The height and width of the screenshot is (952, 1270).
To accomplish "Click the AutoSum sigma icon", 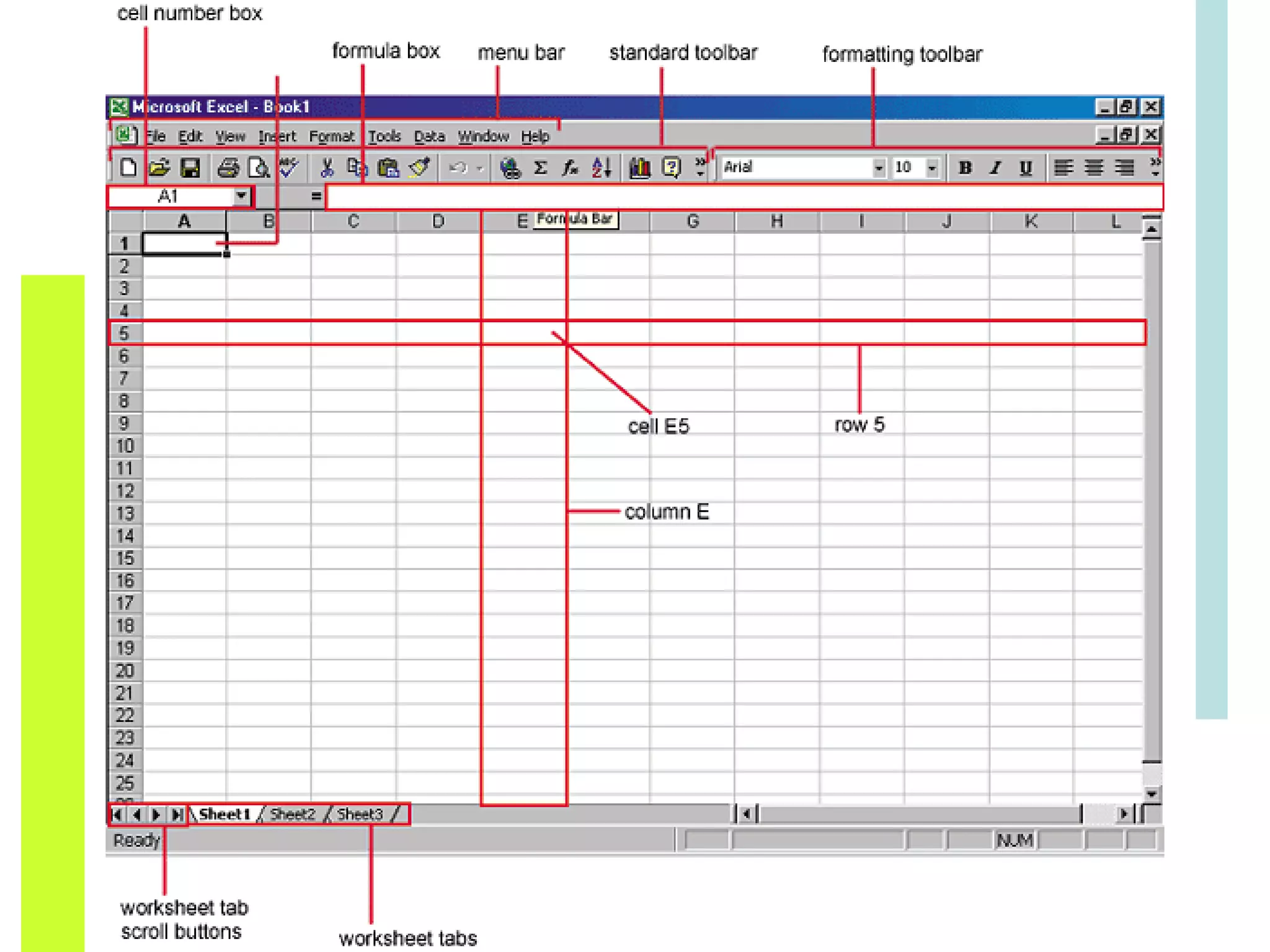I will [x=540, y=167].
